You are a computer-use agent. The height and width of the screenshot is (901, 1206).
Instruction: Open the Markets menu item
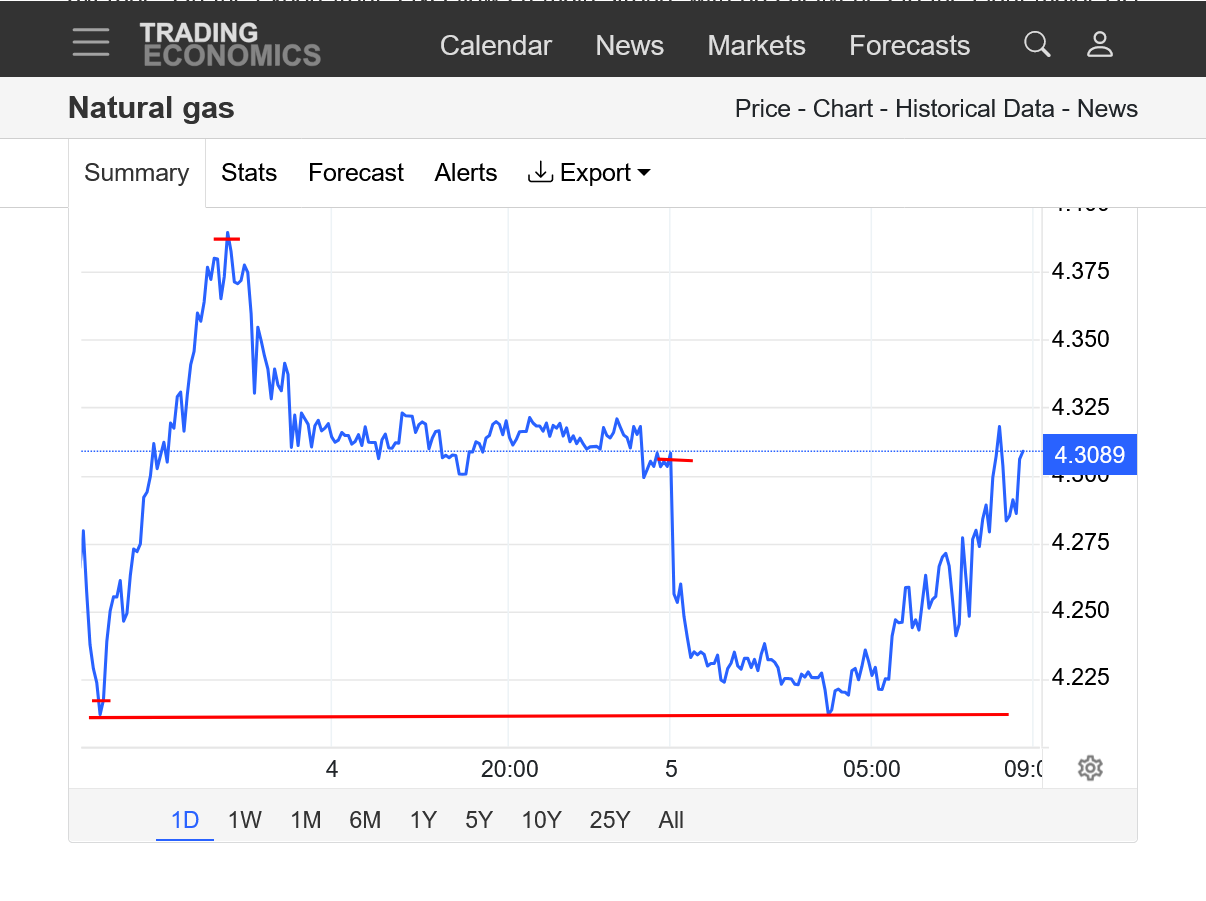pyautogui.click(x=756, y=46)
